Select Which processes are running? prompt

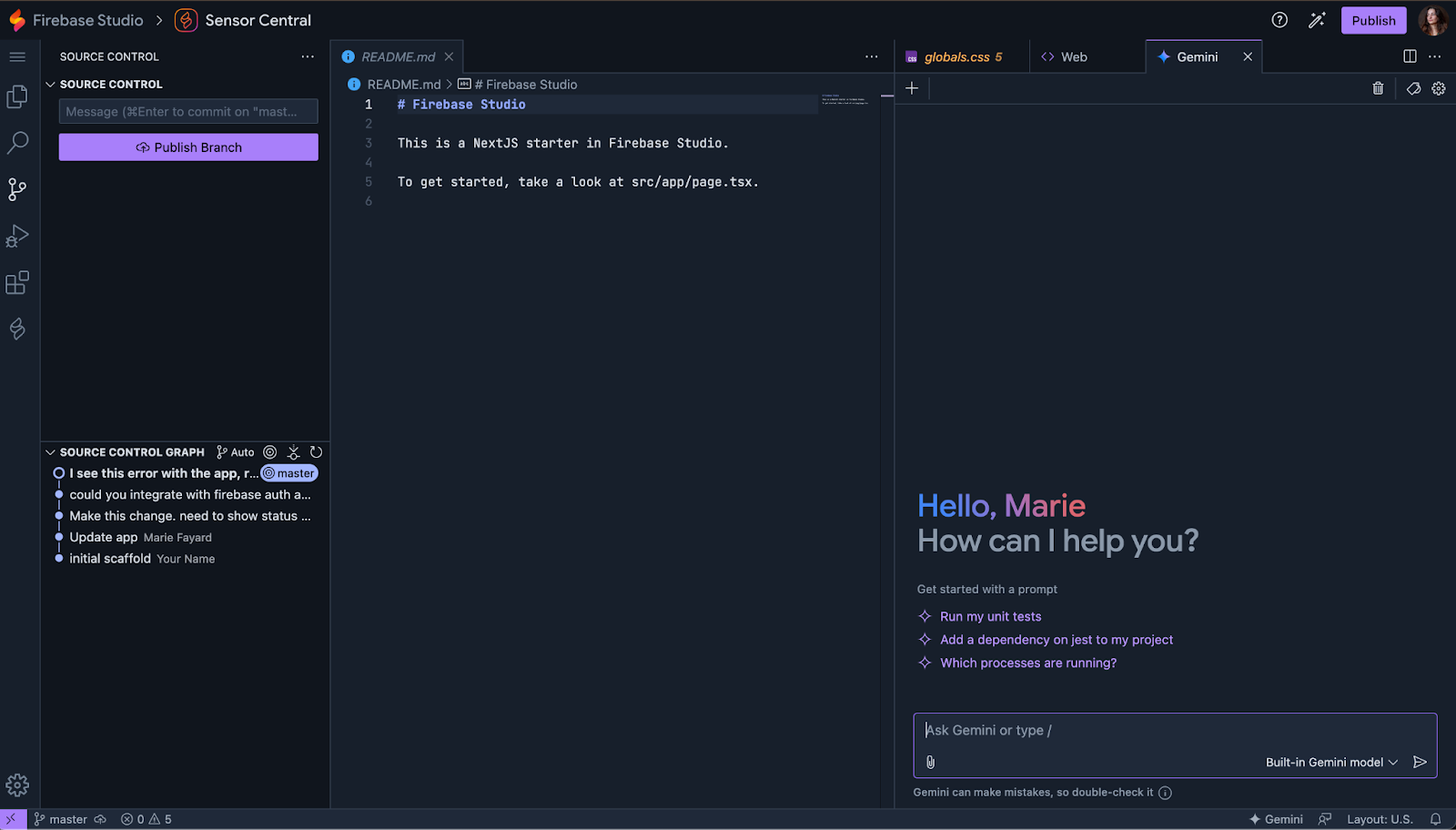1028,663
